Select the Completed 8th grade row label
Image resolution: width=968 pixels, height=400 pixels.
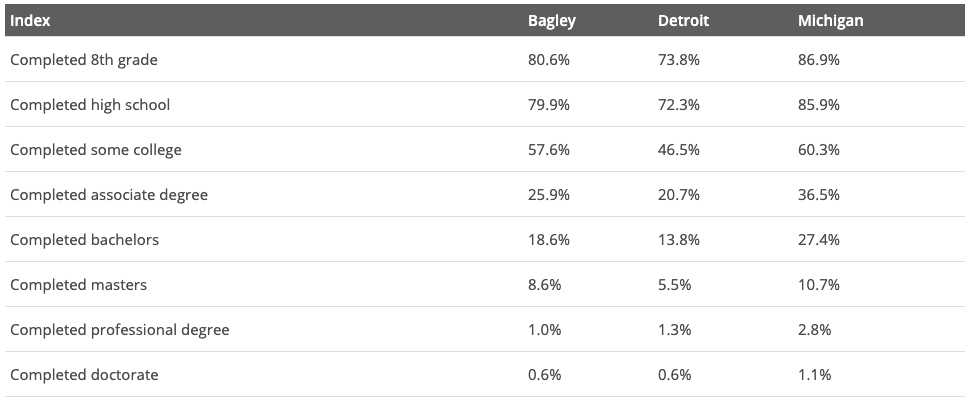click(84, 60)
